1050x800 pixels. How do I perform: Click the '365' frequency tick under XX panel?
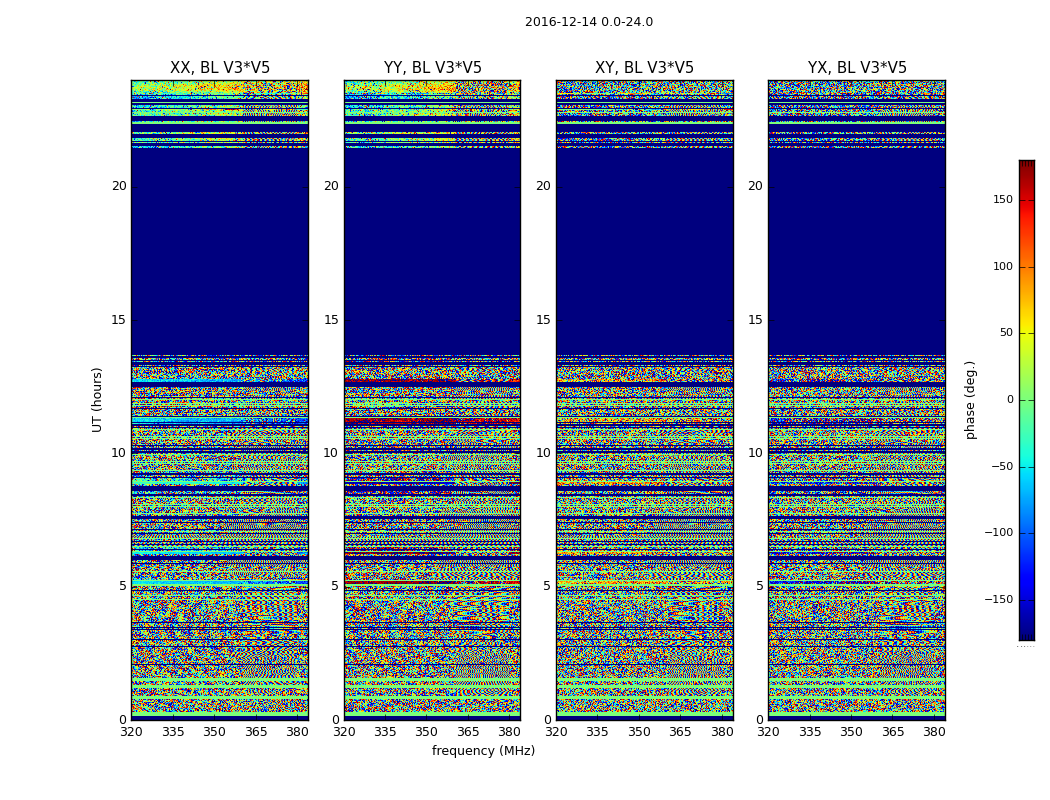click(256, 732)
